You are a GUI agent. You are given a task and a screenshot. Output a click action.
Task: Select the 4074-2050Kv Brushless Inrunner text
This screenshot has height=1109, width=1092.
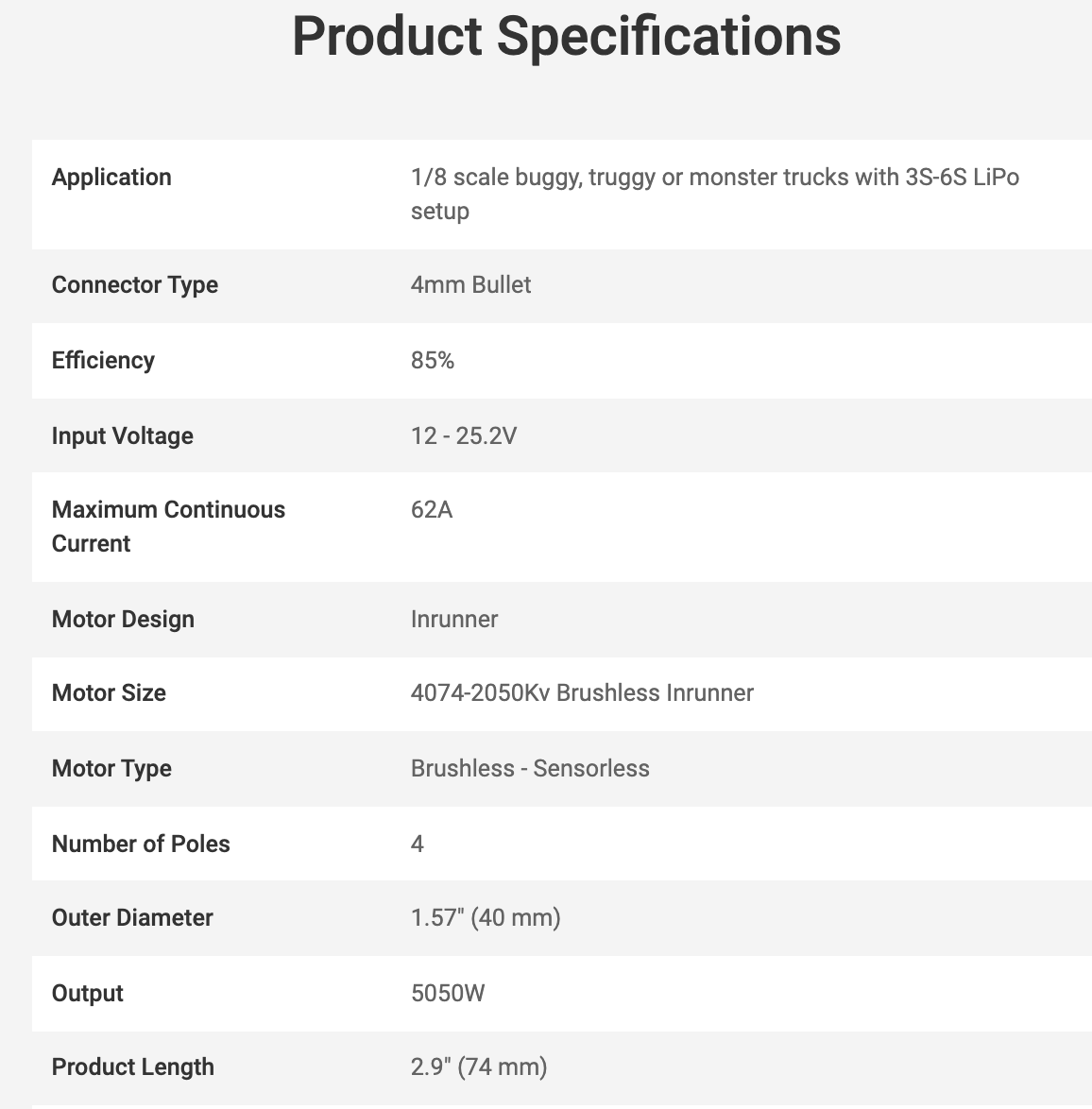[x=582, y=693]
